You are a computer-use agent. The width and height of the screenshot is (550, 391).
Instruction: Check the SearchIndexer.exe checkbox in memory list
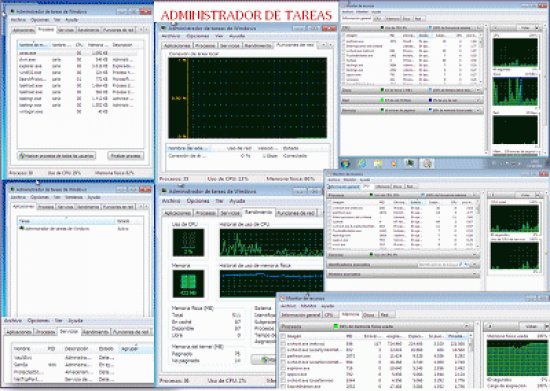[x=283, y=386]
